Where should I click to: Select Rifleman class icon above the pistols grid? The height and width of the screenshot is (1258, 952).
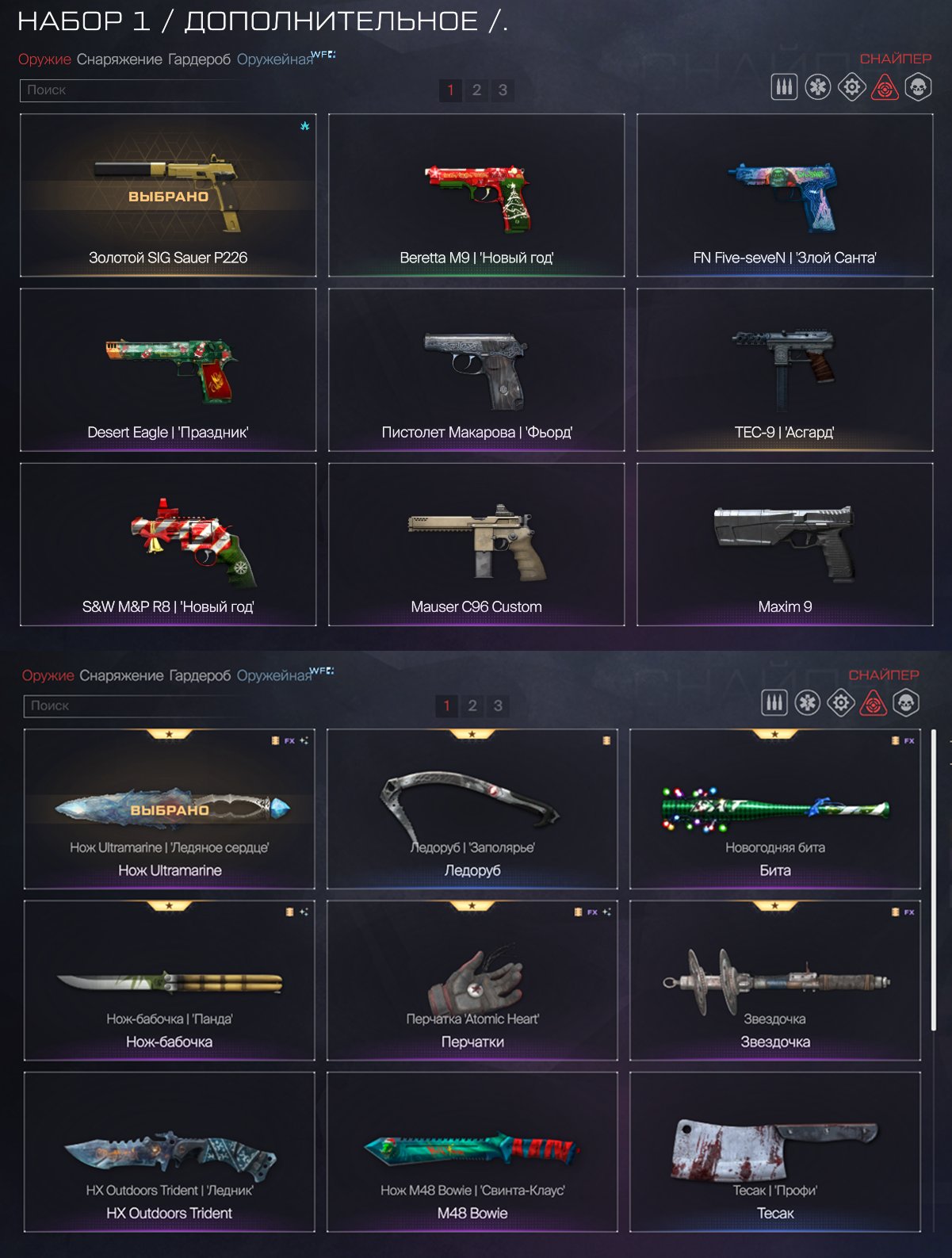coord(784,86)
